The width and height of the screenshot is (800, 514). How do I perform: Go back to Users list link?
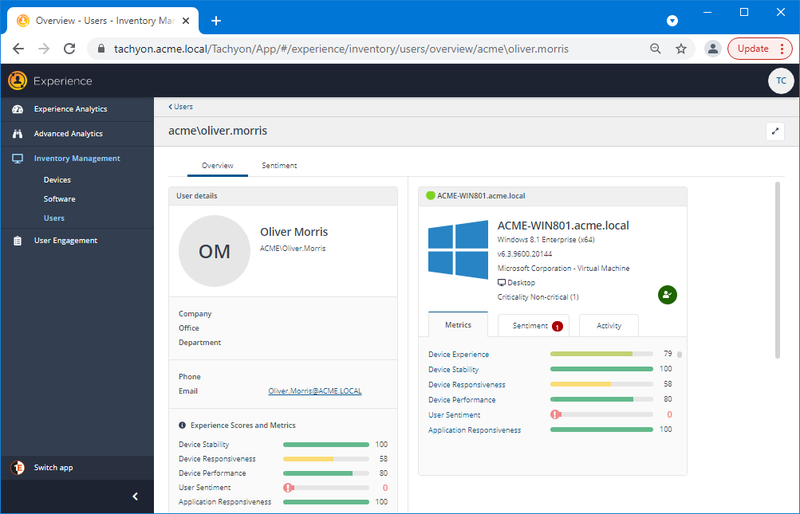[x=181, y=107]
